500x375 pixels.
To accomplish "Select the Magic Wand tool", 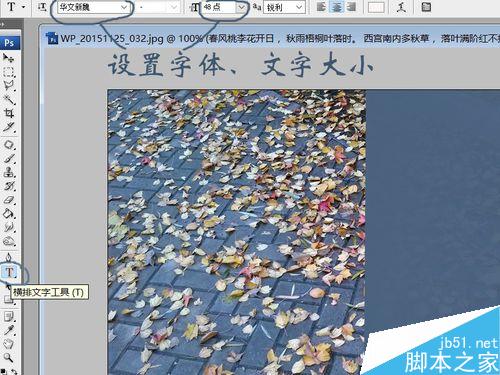I will tap(9, 99).
